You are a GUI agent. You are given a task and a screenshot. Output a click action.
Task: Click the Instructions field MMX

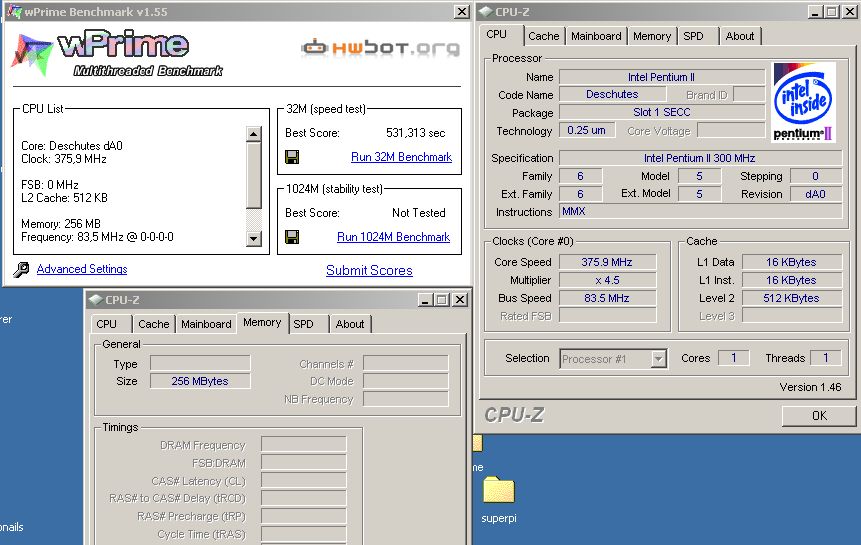click(x=700, y=212)
